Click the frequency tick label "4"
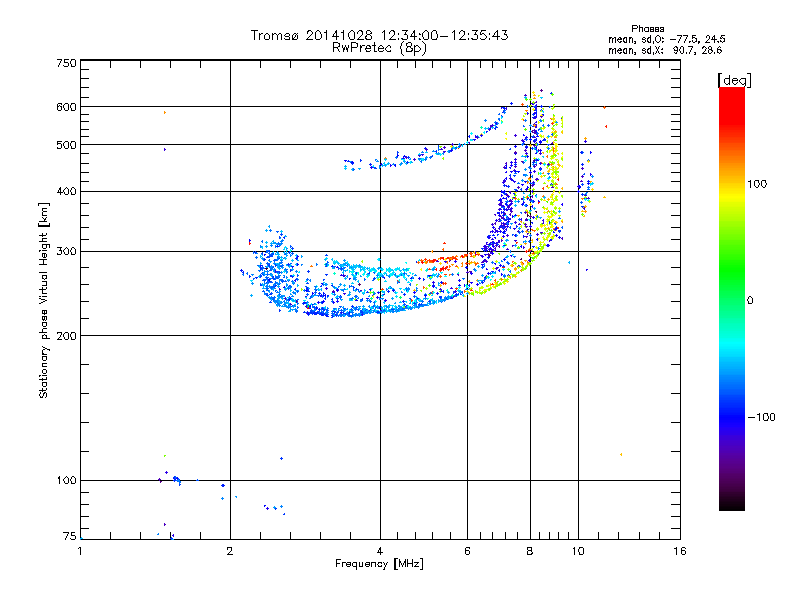 [x=380, y=551]
